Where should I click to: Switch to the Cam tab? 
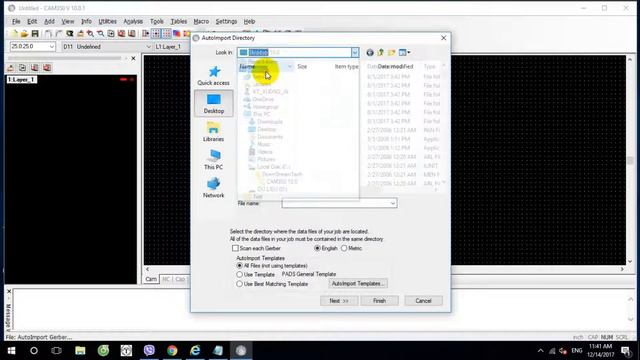point(151,279)
